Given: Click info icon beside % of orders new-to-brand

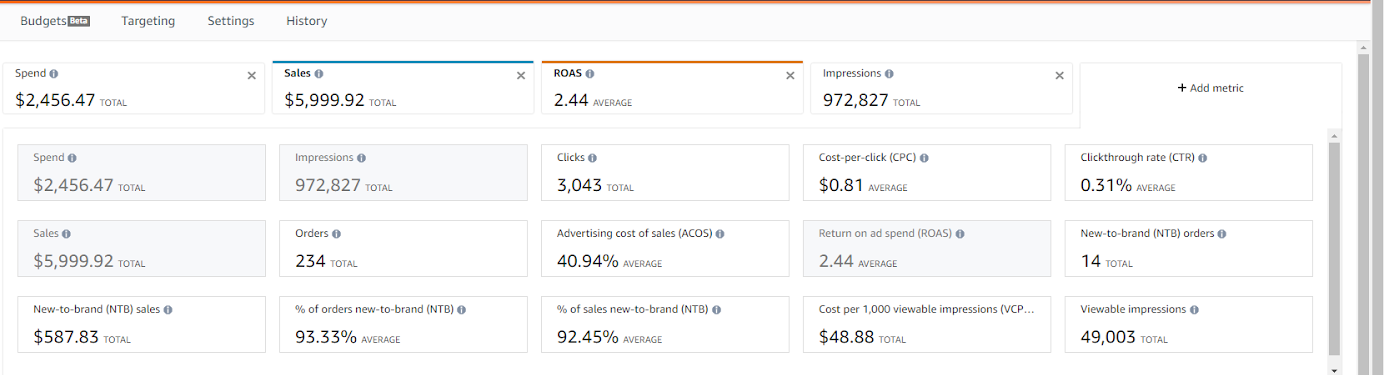Looking at the screenshot, I should 461,310.
